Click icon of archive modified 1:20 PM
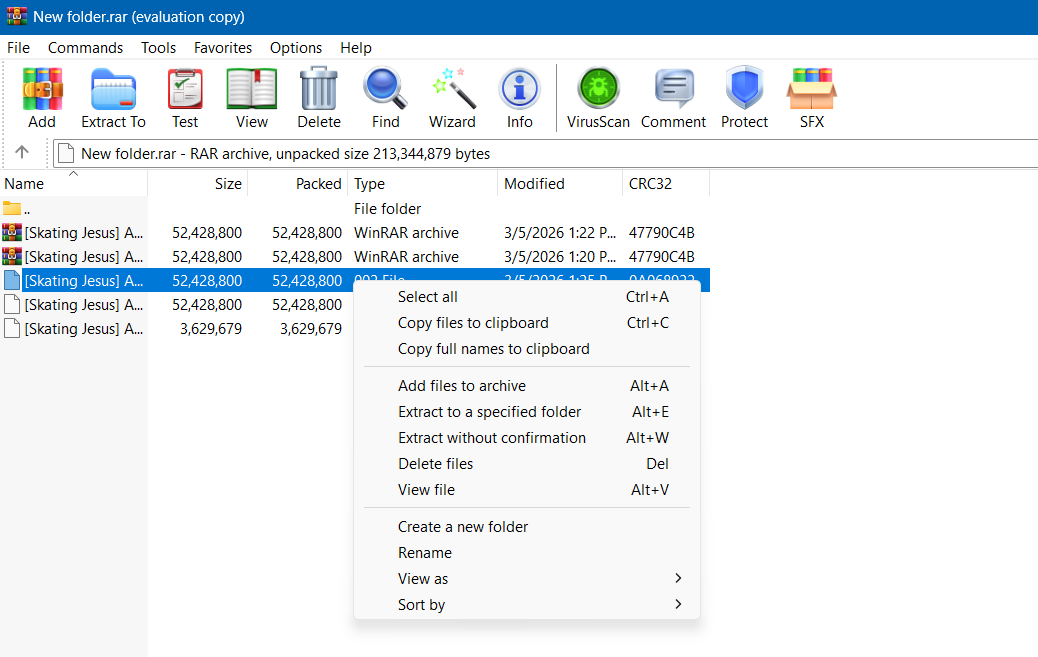Viewport: 1038px width, 657px height. pyautogui.click(x=12, y=256)
